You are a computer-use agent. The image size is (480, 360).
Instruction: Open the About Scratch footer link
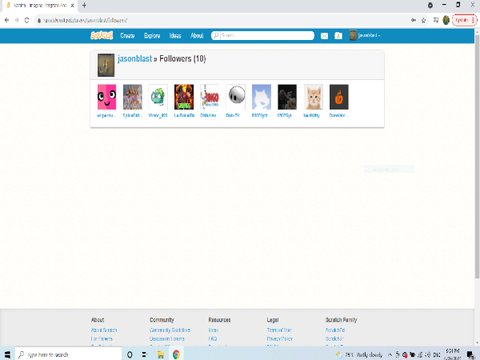tap(104, 330)
